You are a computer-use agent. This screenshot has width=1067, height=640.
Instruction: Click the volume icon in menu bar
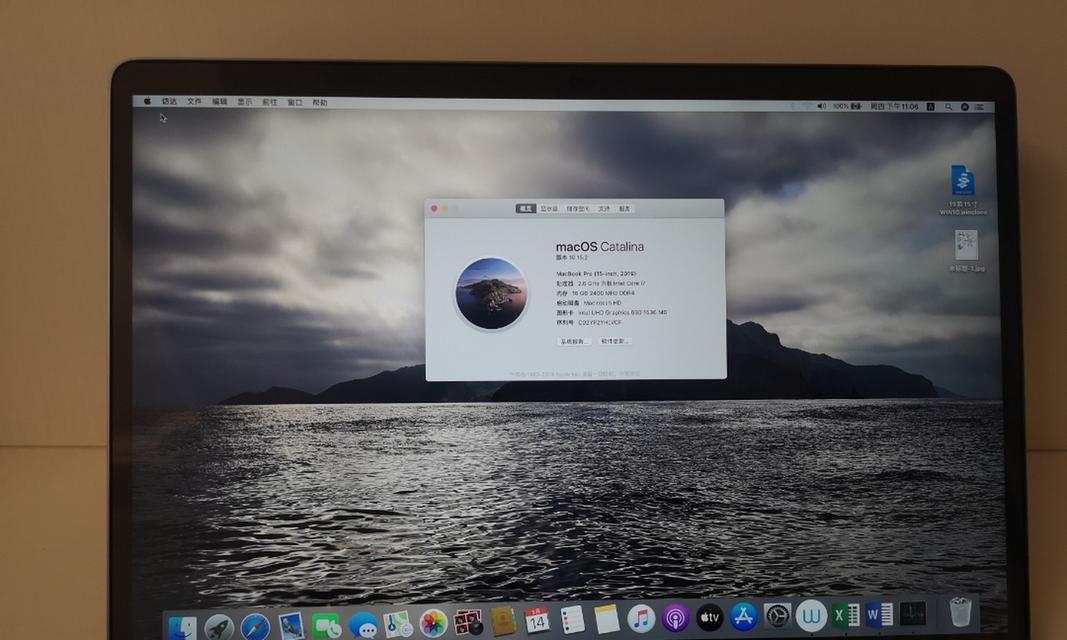pos(821,106)
